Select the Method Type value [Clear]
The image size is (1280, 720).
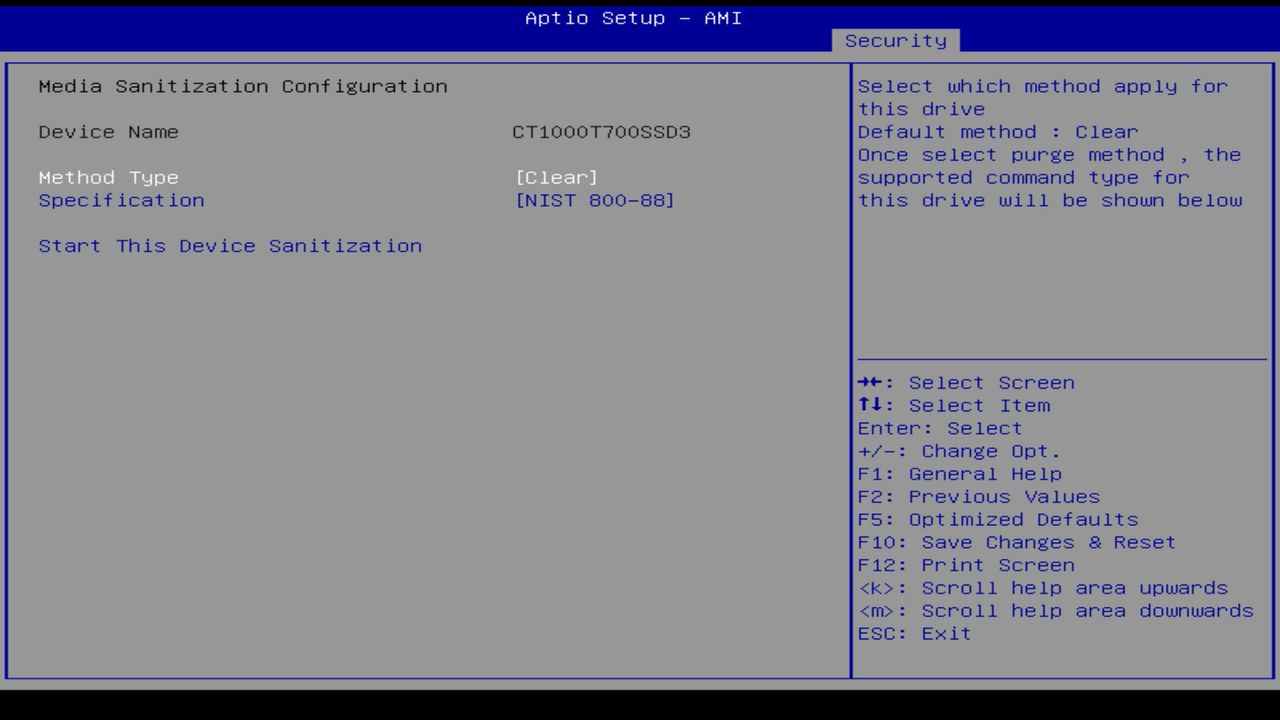(x=558, y=177)
